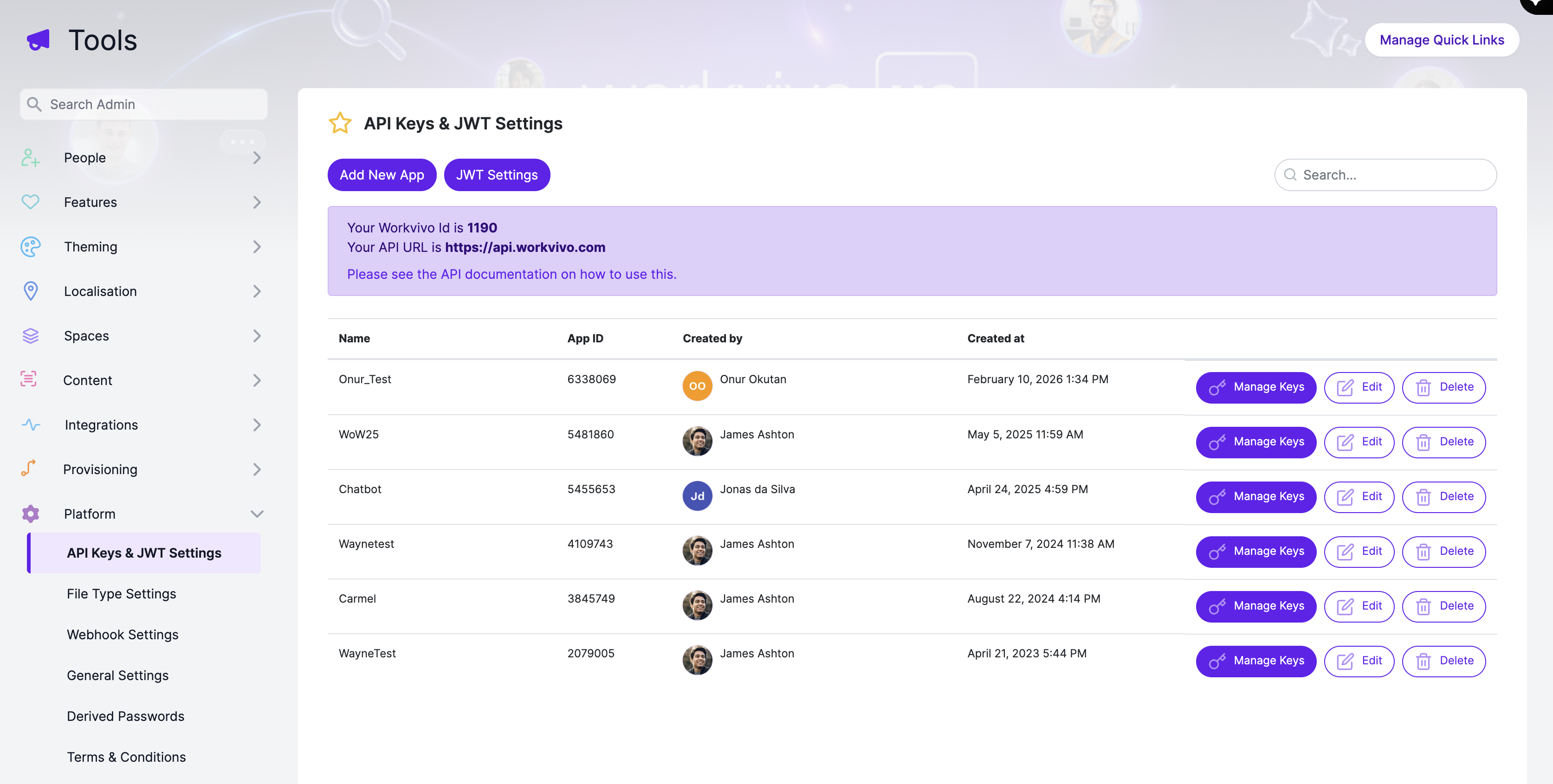The height and width of the screenshot is (784, 1553).
Task: Click the Provisioning icon in sidebar
Action: click(x=28, y=468)
